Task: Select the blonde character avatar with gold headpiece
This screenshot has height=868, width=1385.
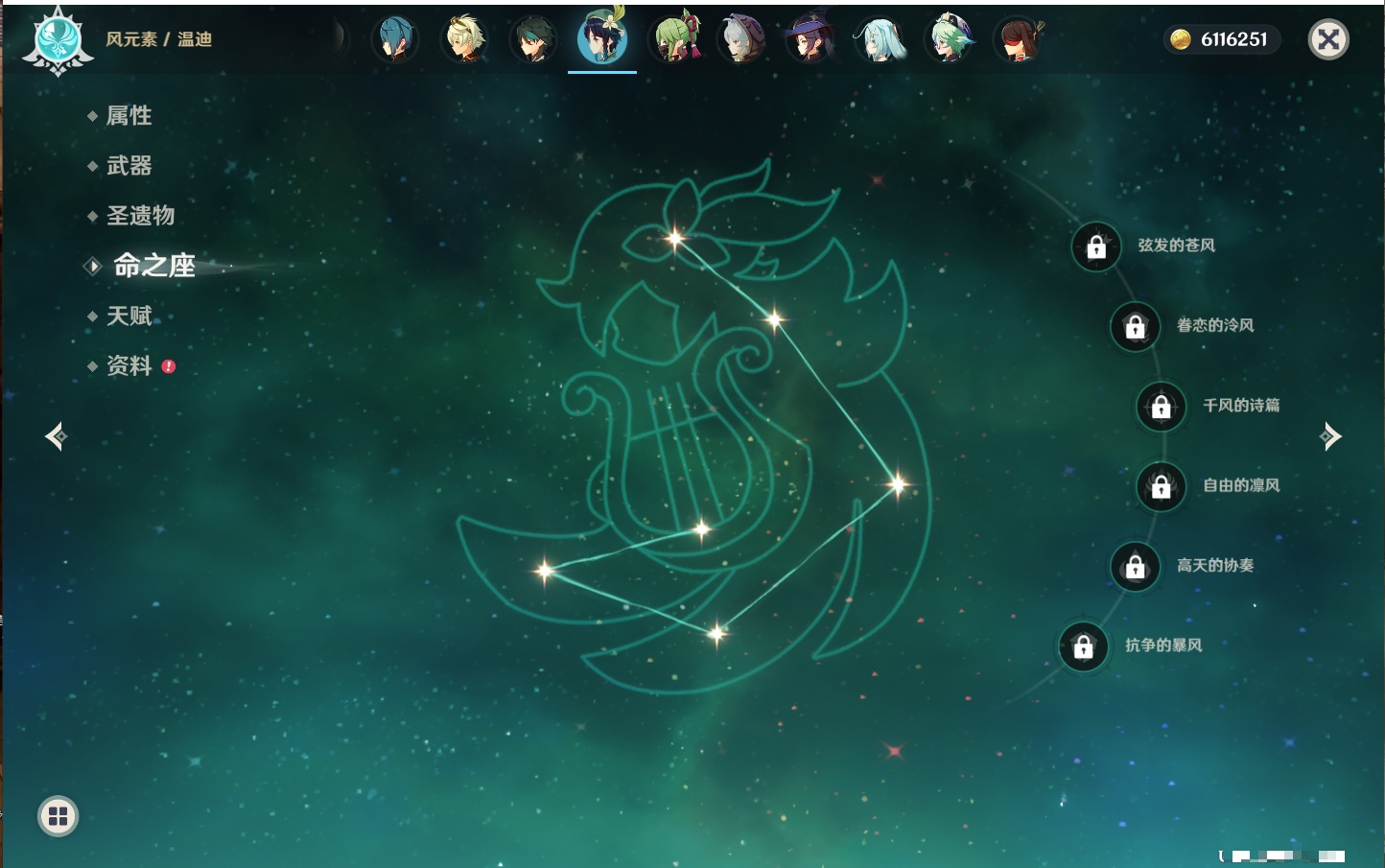Action: click(x=464, y=39)
